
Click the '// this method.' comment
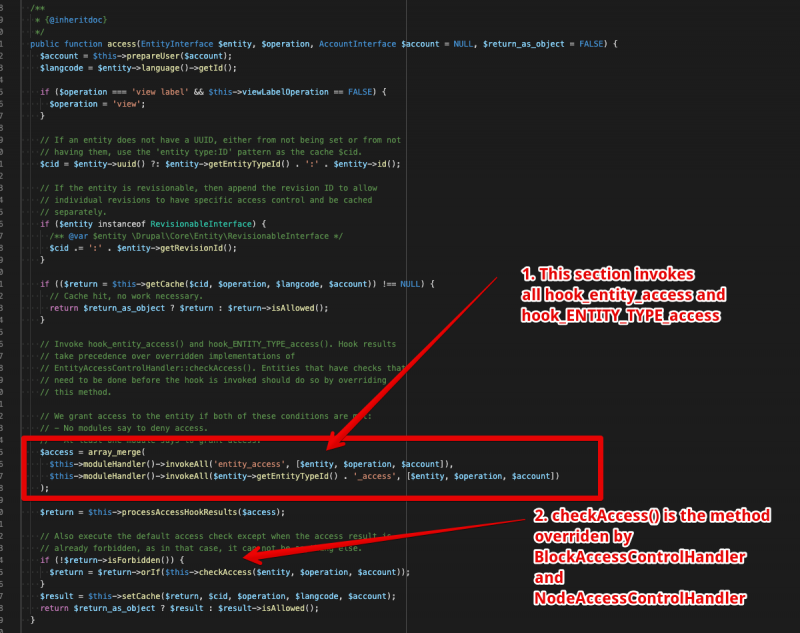(76, 392)
